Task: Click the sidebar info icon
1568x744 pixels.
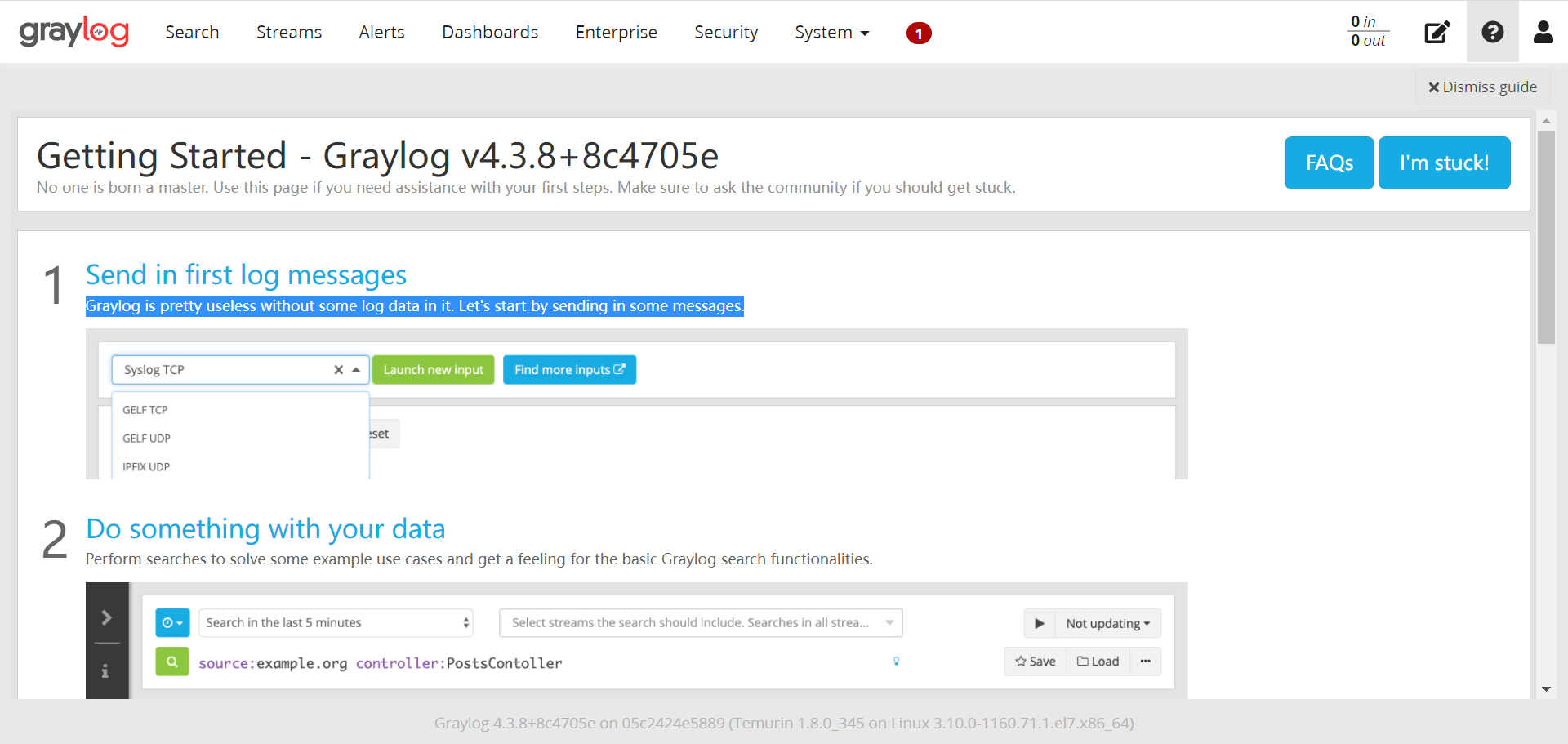Action: (x=105, y=670)
